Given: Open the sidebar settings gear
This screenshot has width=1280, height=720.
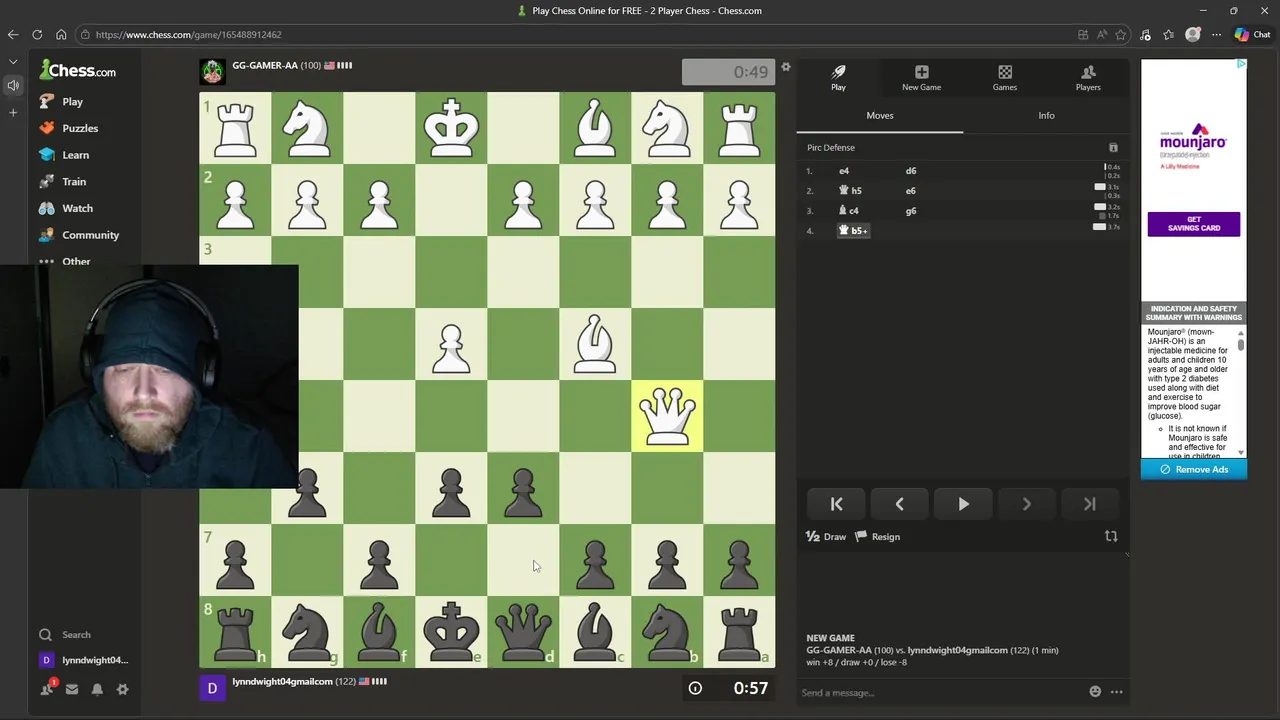Looking at the screenshot, I should tap(122, 689).
